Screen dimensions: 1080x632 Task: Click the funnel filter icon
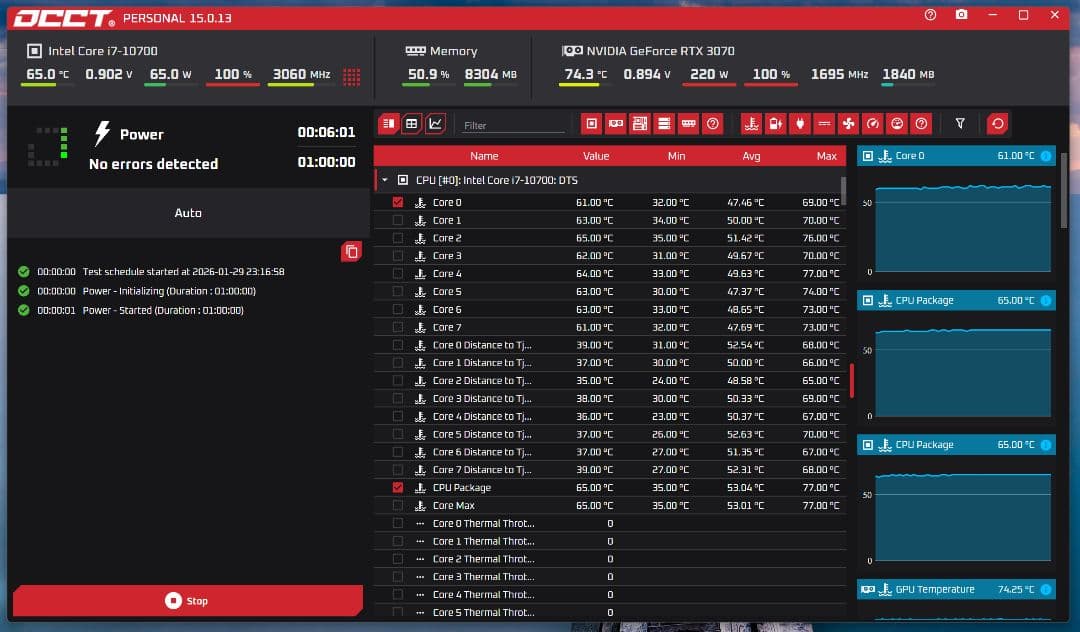click(960, 124)
